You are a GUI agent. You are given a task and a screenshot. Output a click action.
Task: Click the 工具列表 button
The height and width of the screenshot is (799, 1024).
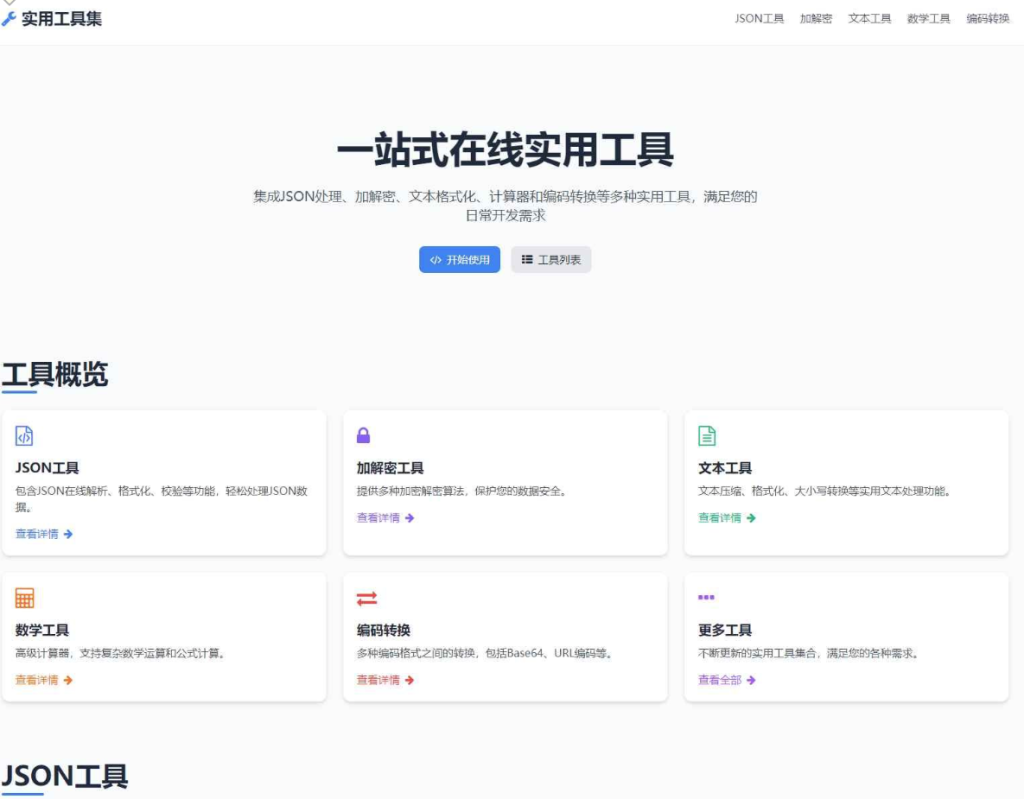pos(551,259)
